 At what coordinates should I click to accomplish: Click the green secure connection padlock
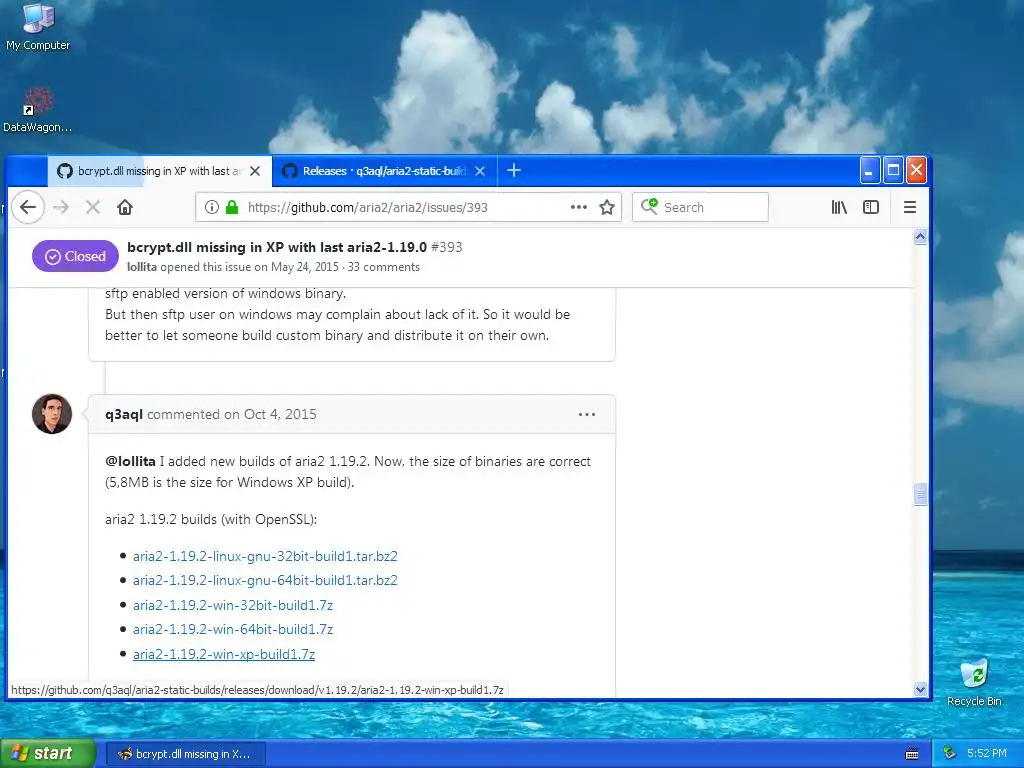231,208
